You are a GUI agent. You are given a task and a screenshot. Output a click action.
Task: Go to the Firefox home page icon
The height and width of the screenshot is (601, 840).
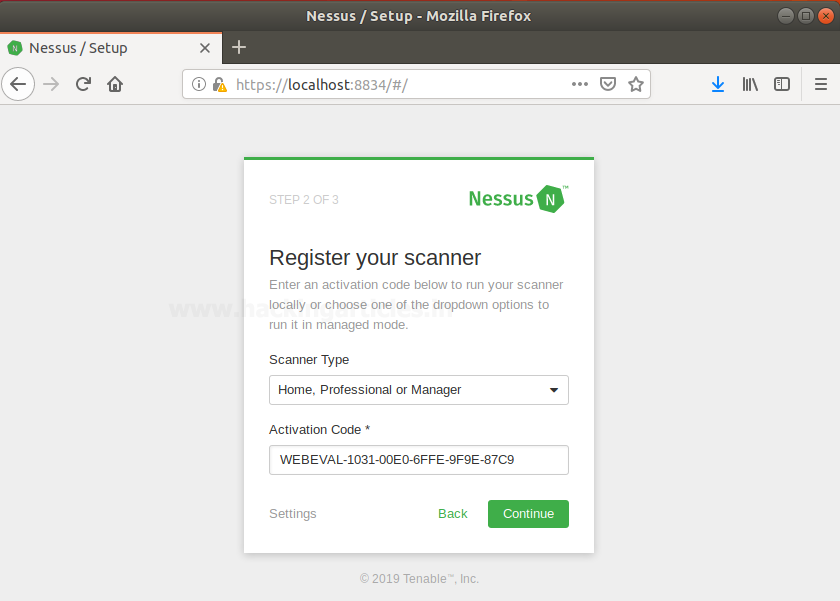(115, 84)
